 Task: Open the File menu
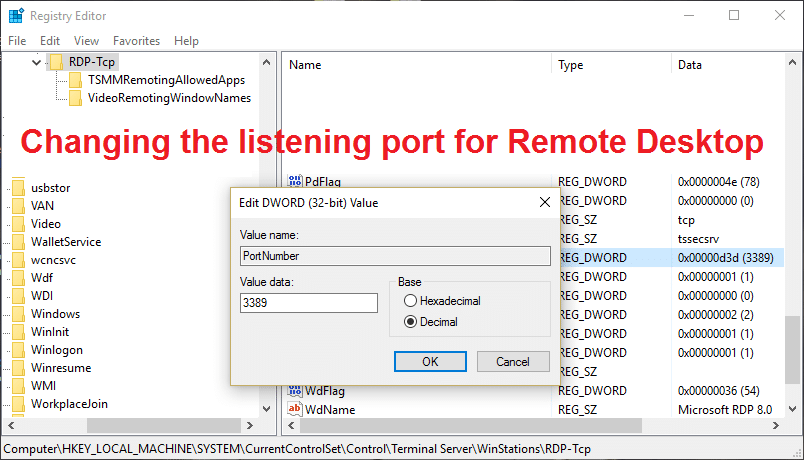tap(17, 41)
